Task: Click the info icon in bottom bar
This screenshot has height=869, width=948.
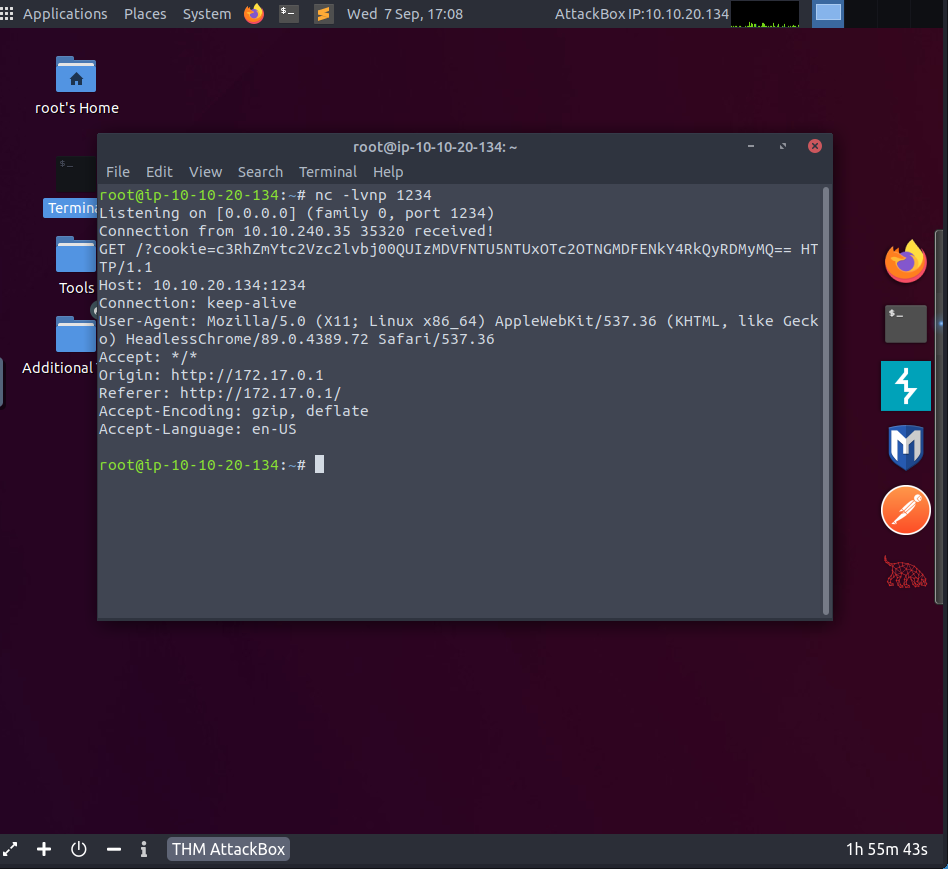Action: [x=144, y=849]
